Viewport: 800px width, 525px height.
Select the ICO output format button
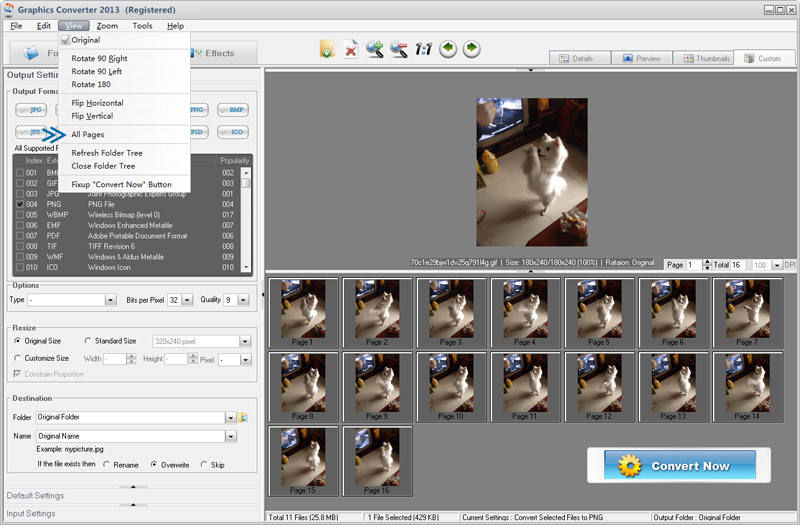pyautogui.click(x=233, y=132)
